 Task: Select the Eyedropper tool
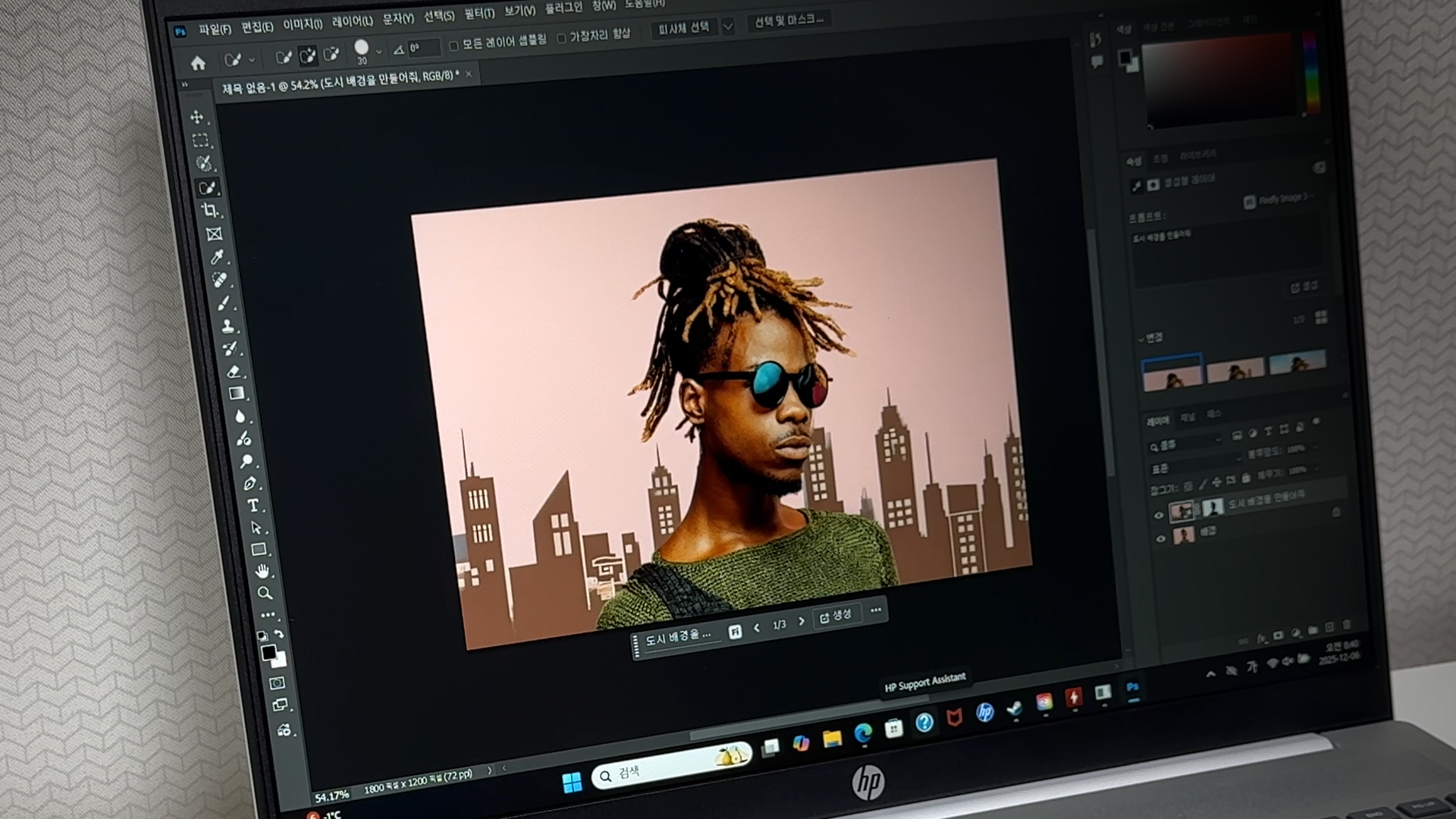[217, 257]
